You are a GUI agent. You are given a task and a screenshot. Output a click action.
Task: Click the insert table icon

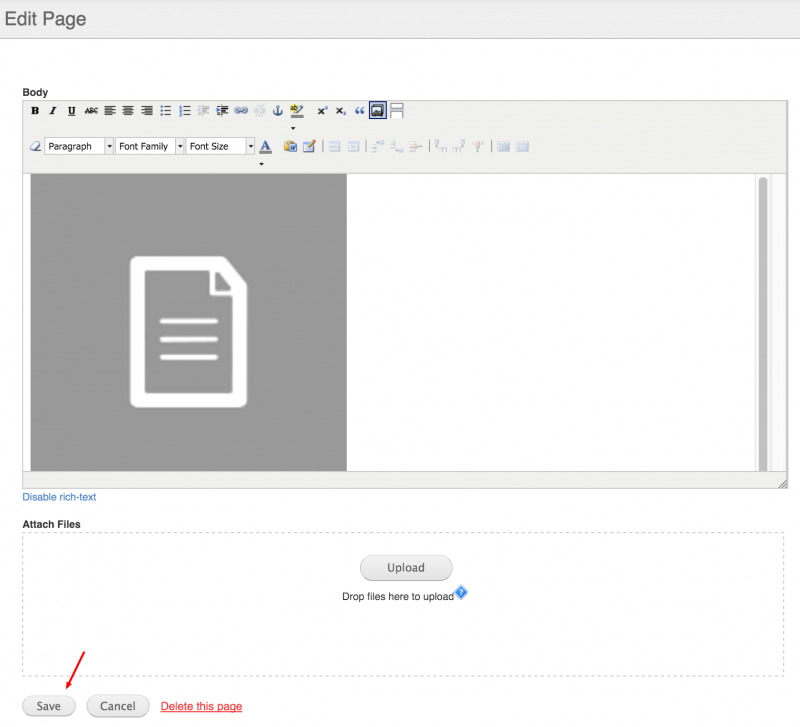(x=309, y=146)
